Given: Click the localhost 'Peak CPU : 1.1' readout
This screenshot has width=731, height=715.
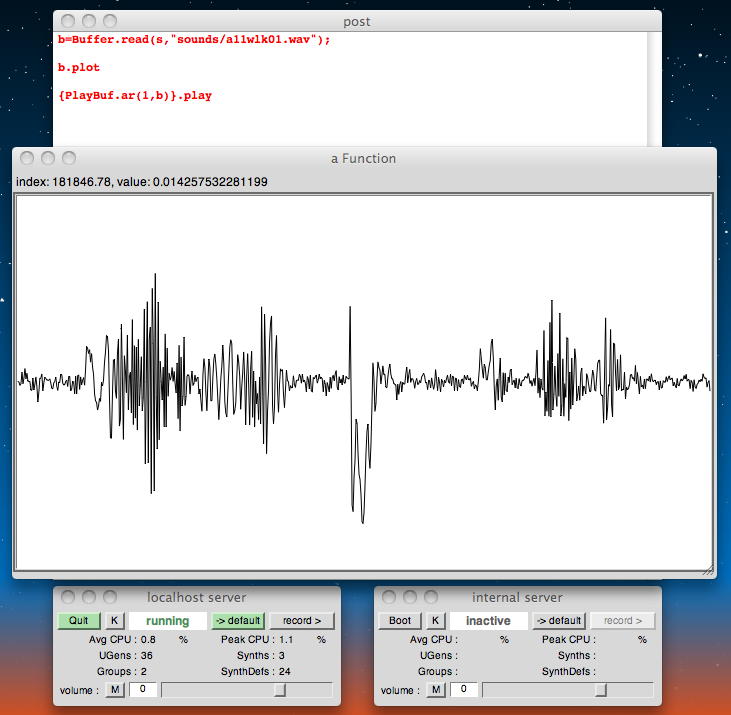Looking at the screenshot, I should coord(257,639).
